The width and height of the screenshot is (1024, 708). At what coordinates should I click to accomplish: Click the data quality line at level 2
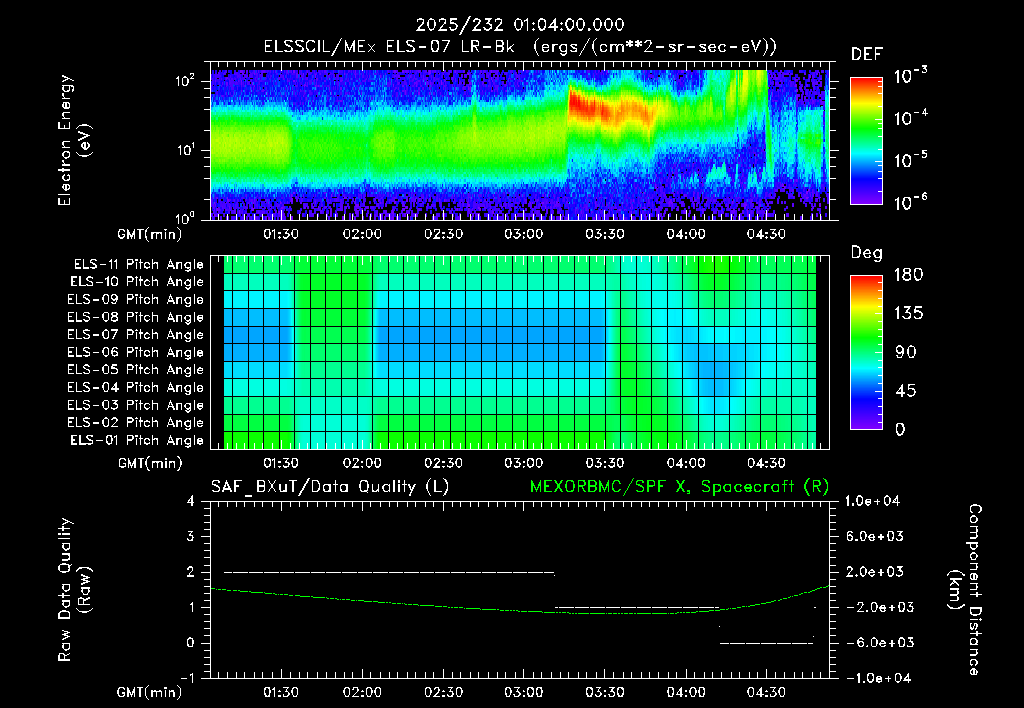[x=389, y=573]
